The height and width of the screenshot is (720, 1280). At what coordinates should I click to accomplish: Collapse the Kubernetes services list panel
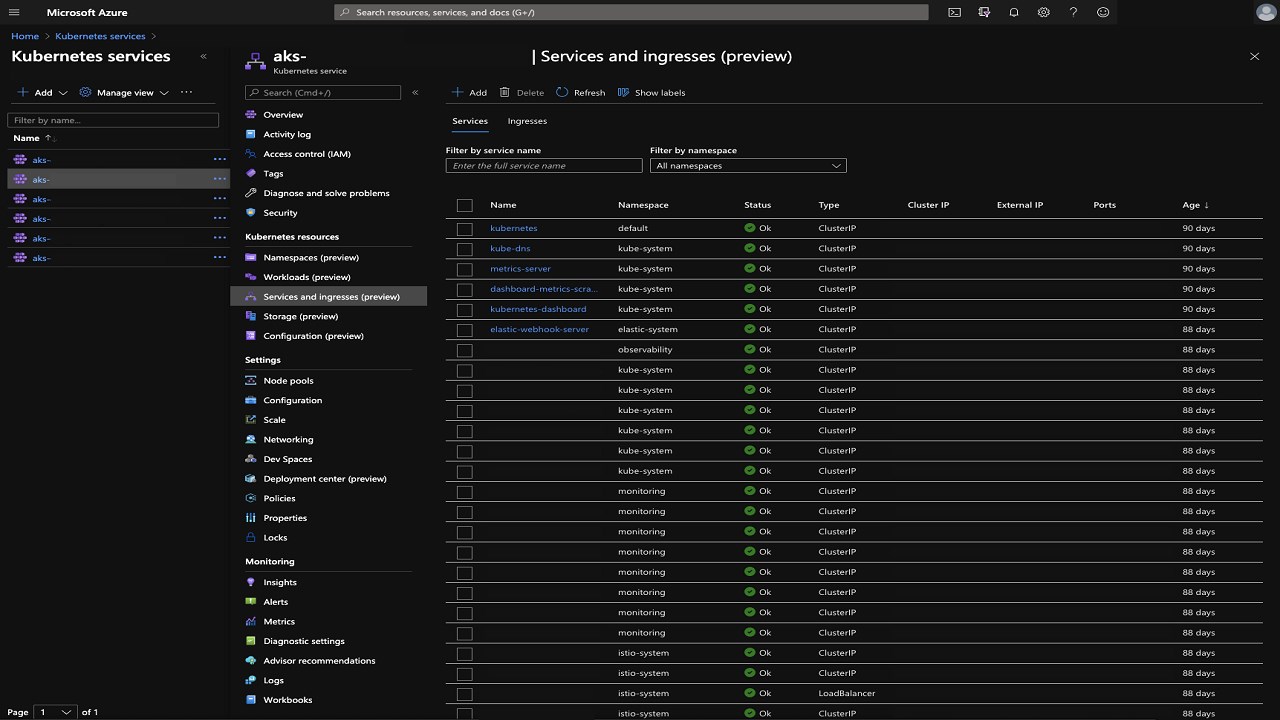[203, 56]
